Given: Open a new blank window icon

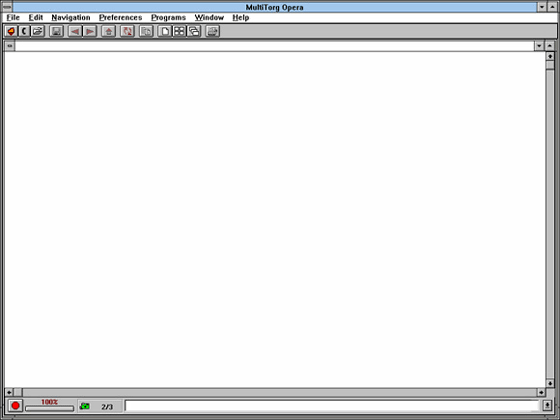Looking at the screenshot, I should point(165,31).
